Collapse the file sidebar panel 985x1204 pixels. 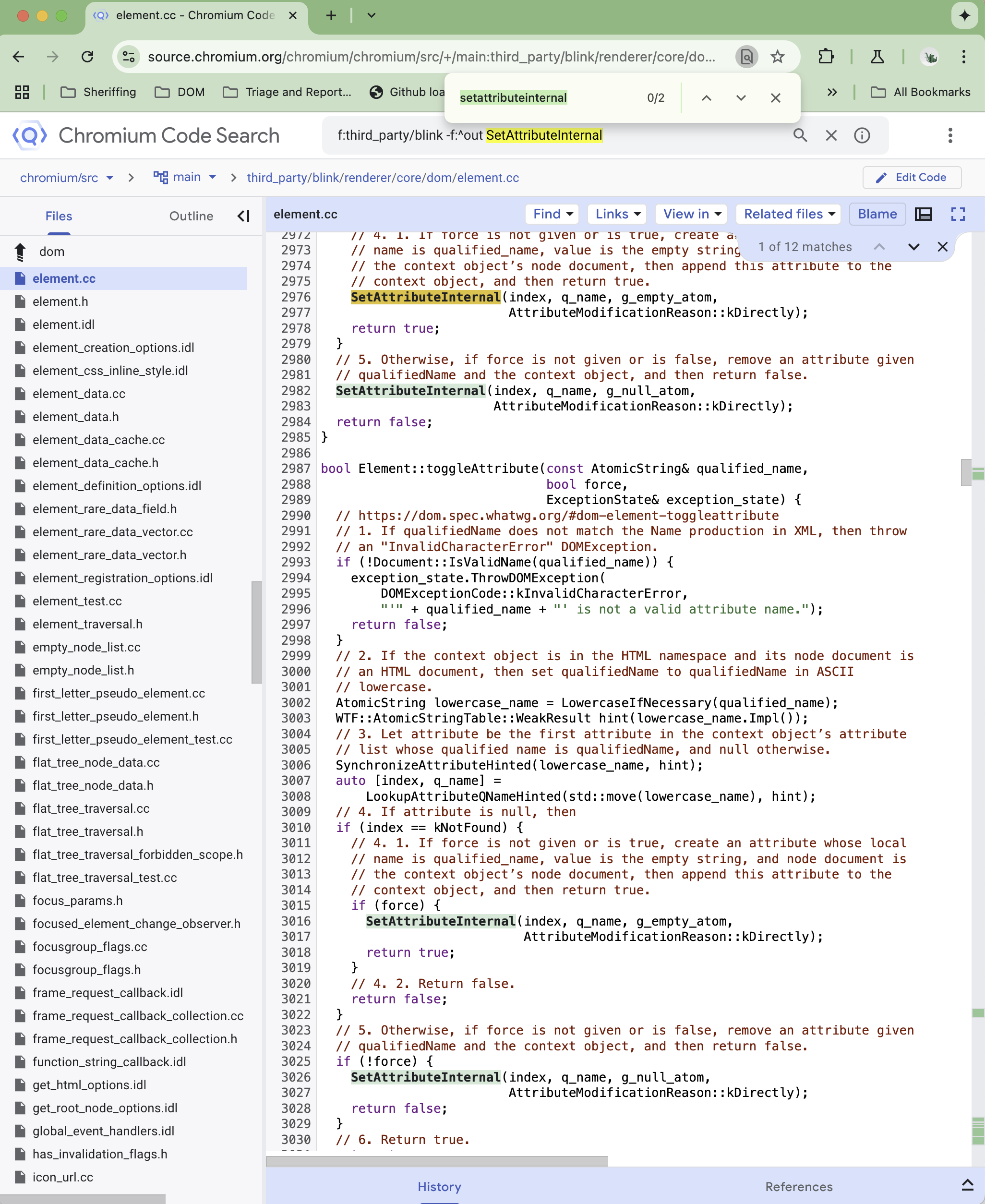(243, 216)
